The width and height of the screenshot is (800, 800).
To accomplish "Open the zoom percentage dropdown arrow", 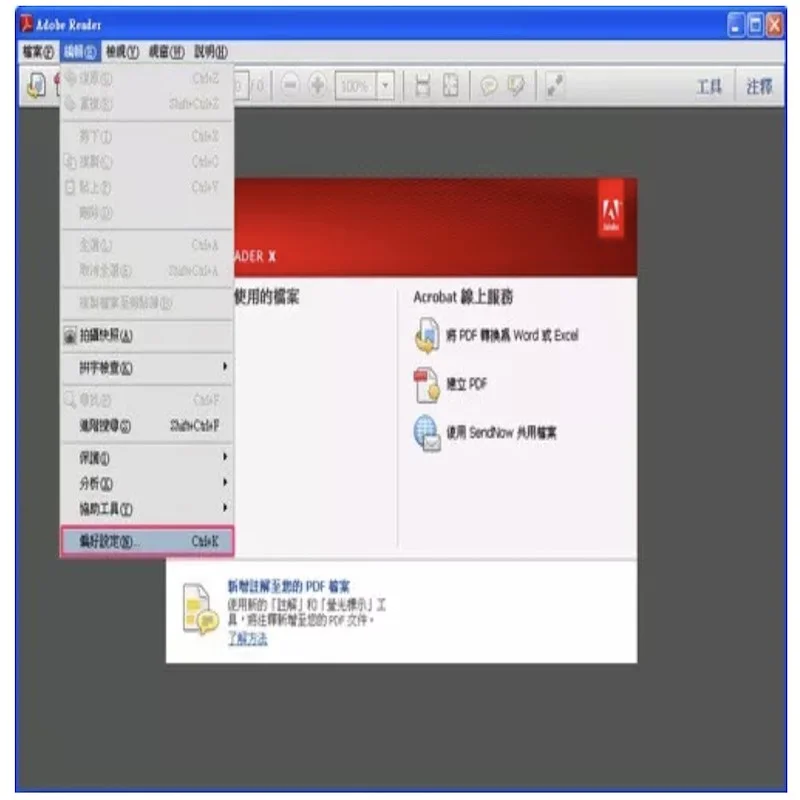I will coord(386,85).
